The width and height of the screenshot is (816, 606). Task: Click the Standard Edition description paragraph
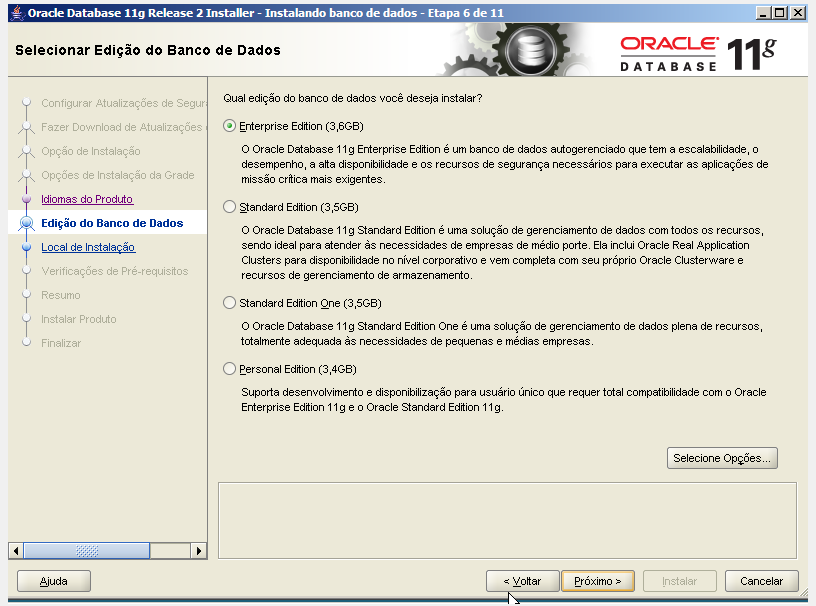502,252
